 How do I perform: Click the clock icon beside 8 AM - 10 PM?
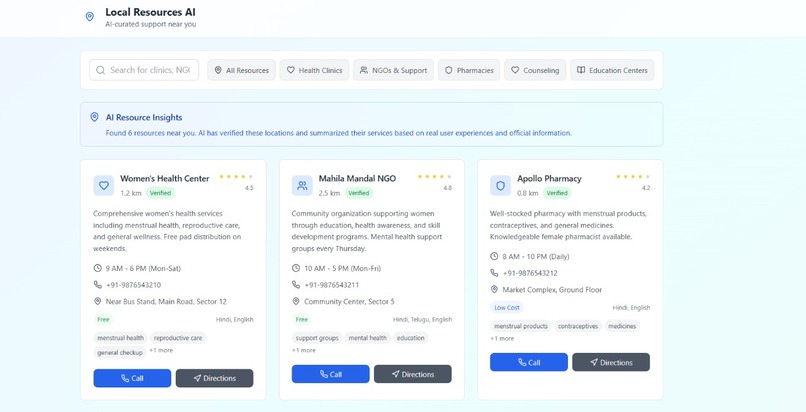494,256
